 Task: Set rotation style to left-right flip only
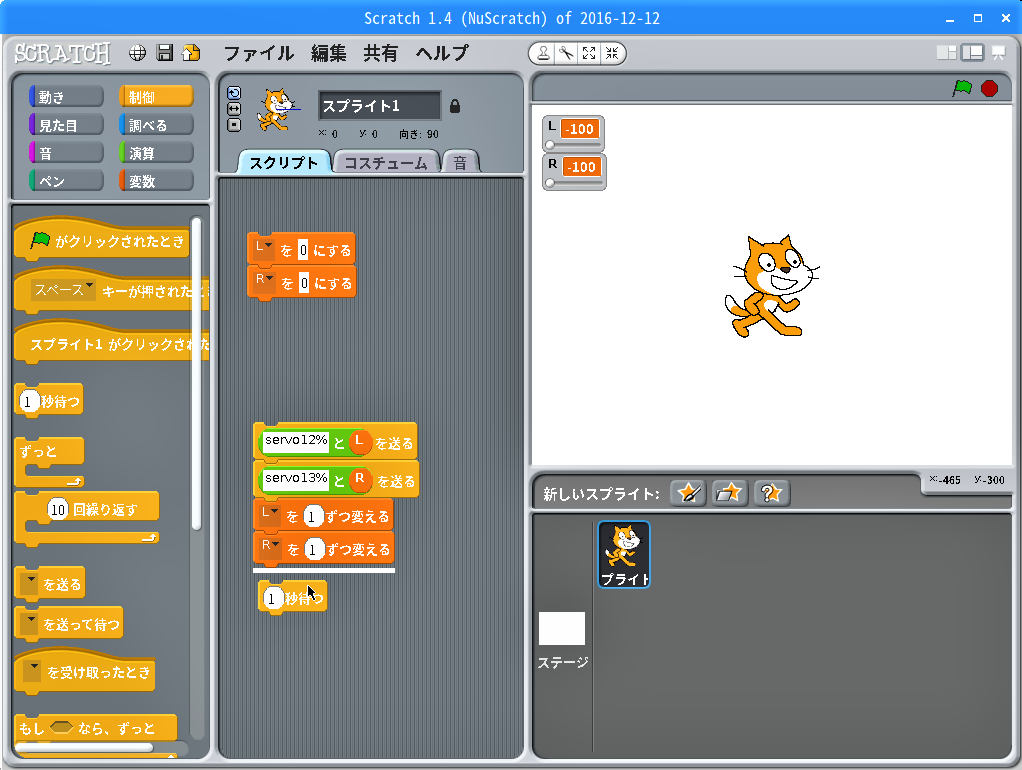[234, 109]
